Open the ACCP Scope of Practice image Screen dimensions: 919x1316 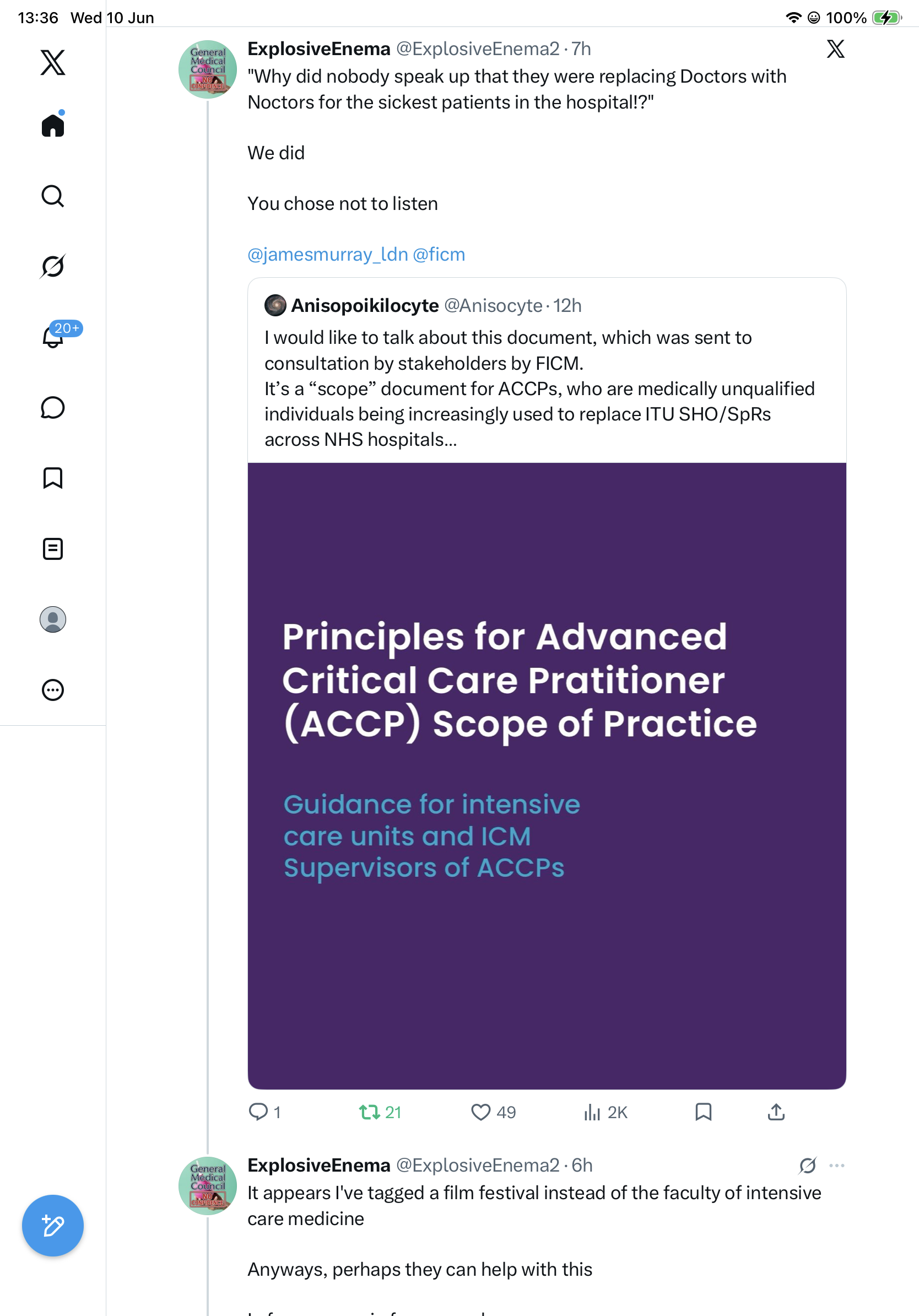click(x=547, y=775)
